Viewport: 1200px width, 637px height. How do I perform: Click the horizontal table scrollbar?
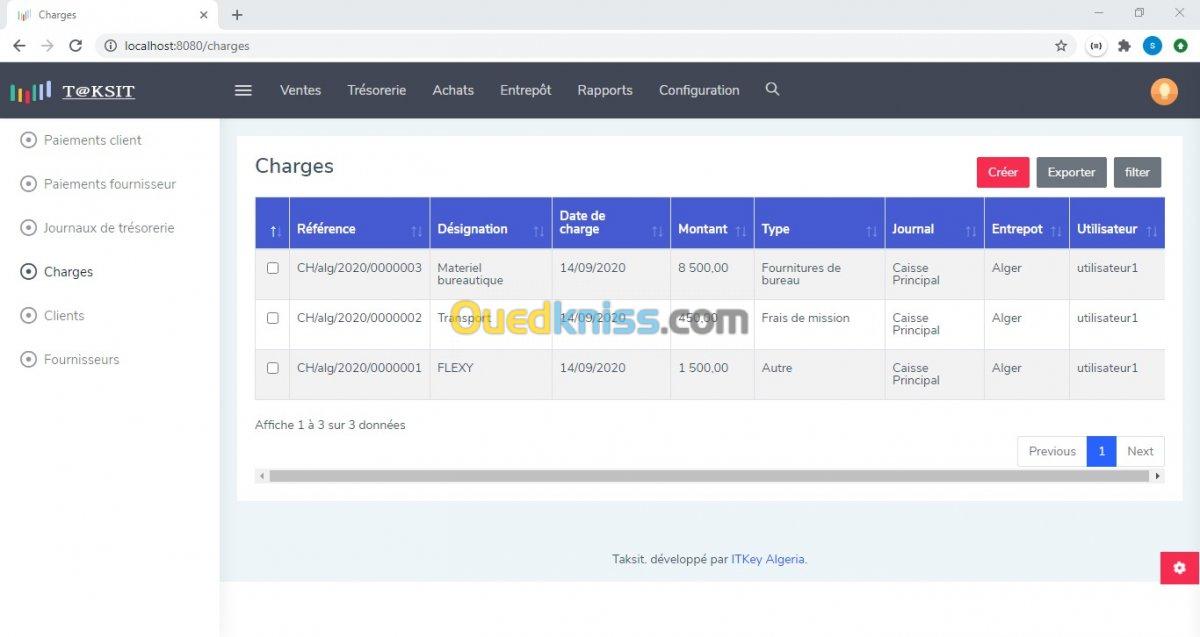pyautogui.click(x=711, y=476)
